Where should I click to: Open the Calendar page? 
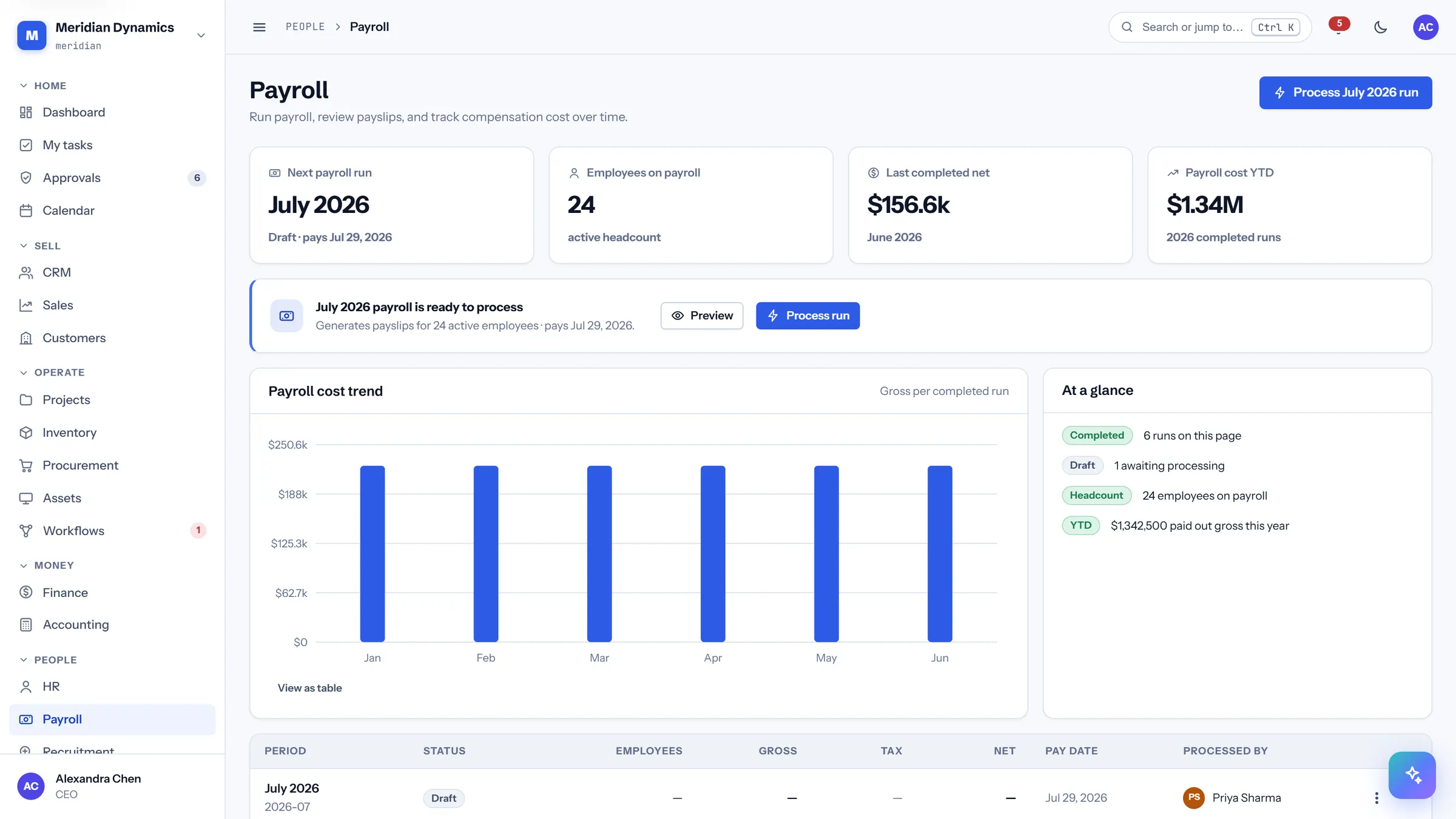pyautogui.click(x=112, y=211)
